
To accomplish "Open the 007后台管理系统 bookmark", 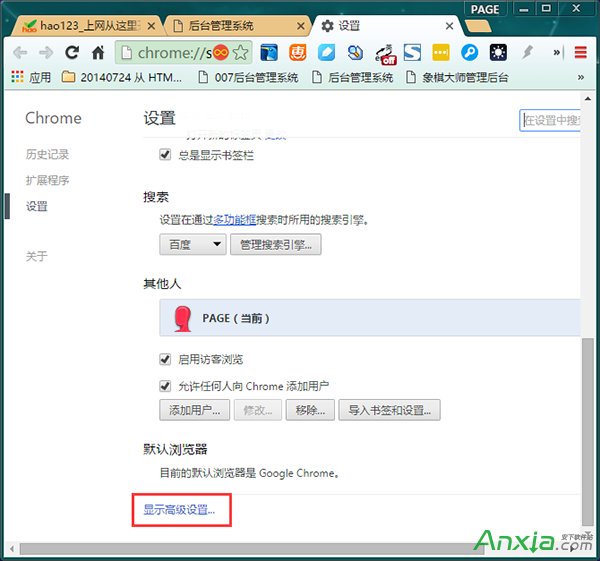I will pos(248,77).
